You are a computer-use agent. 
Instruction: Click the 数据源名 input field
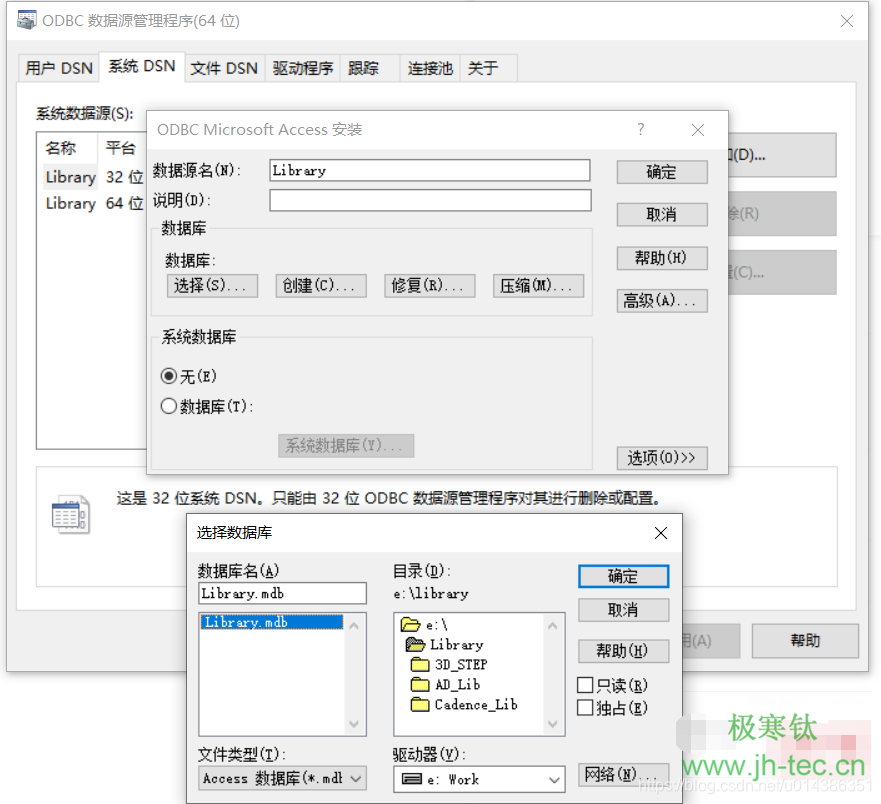click(429, 171)
